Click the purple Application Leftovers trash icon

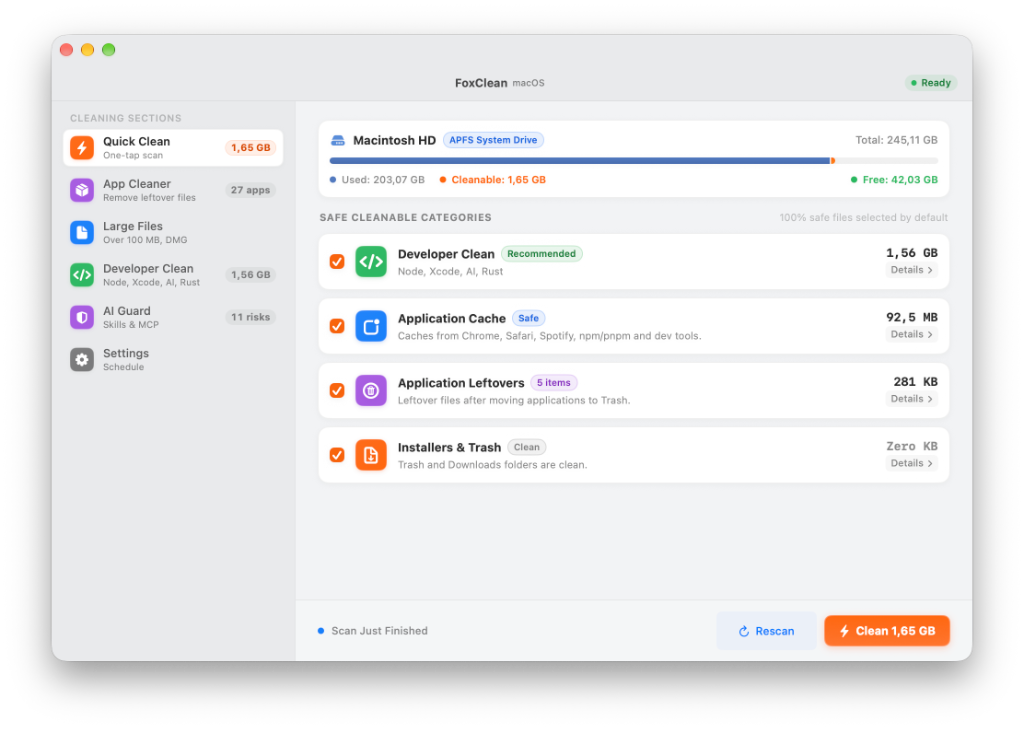tap(371, 391)
